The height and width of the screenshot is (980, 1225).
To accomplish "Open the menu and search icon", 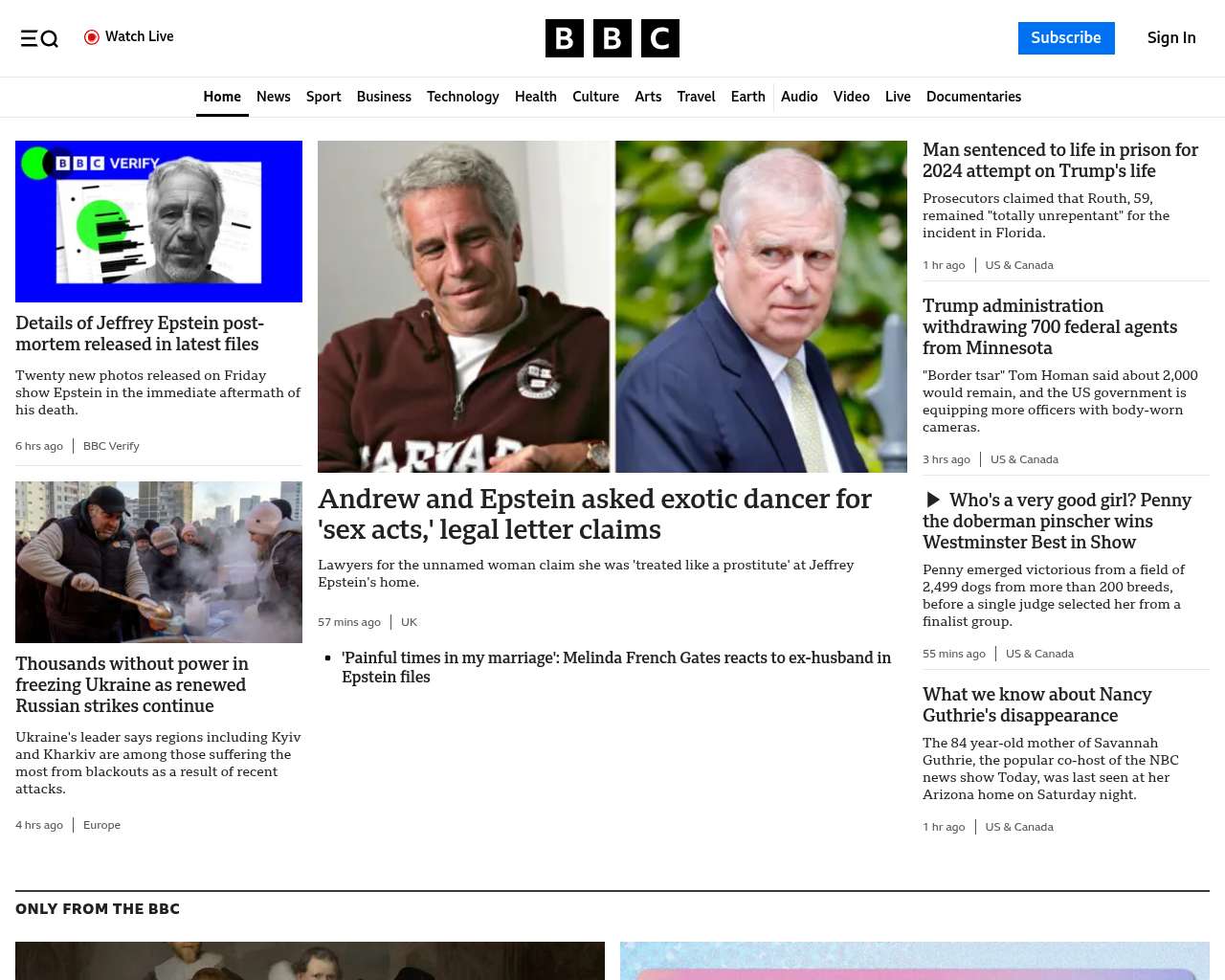I will (39, 38).
